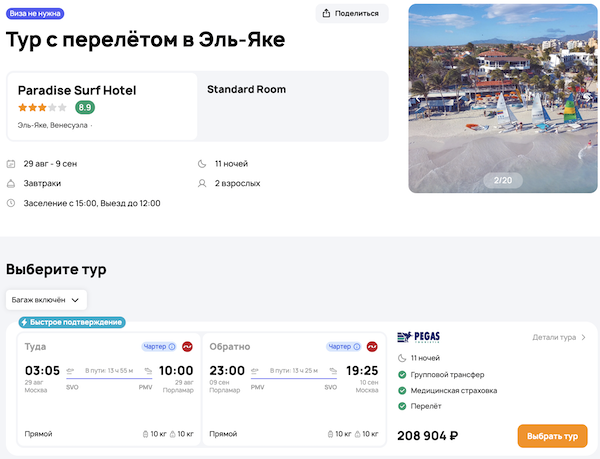The height and width of the screenshot is (459, 600).
Task: Click the Виза не нужна badge
Action: 37,13
